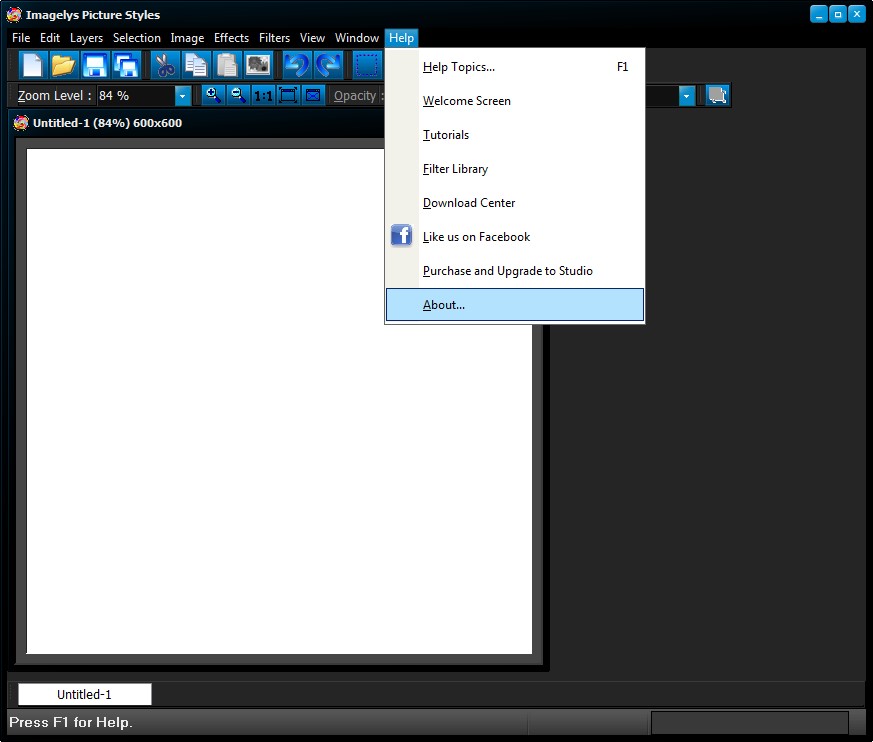Click the Zoom Out magnifier icon

pos(238,95)
